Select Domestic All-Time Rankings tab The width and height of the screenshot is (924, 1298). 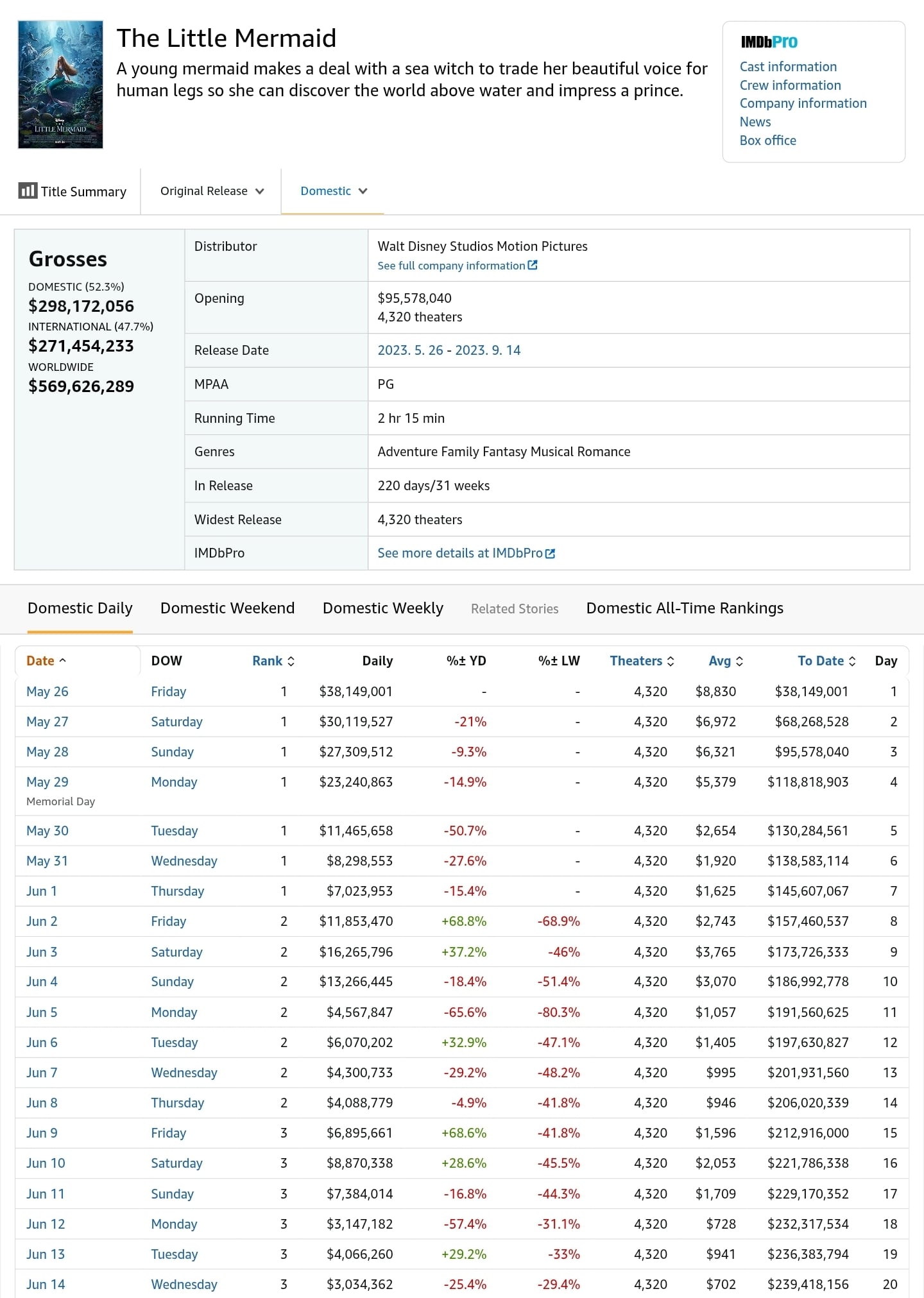[x=685, y=608]
